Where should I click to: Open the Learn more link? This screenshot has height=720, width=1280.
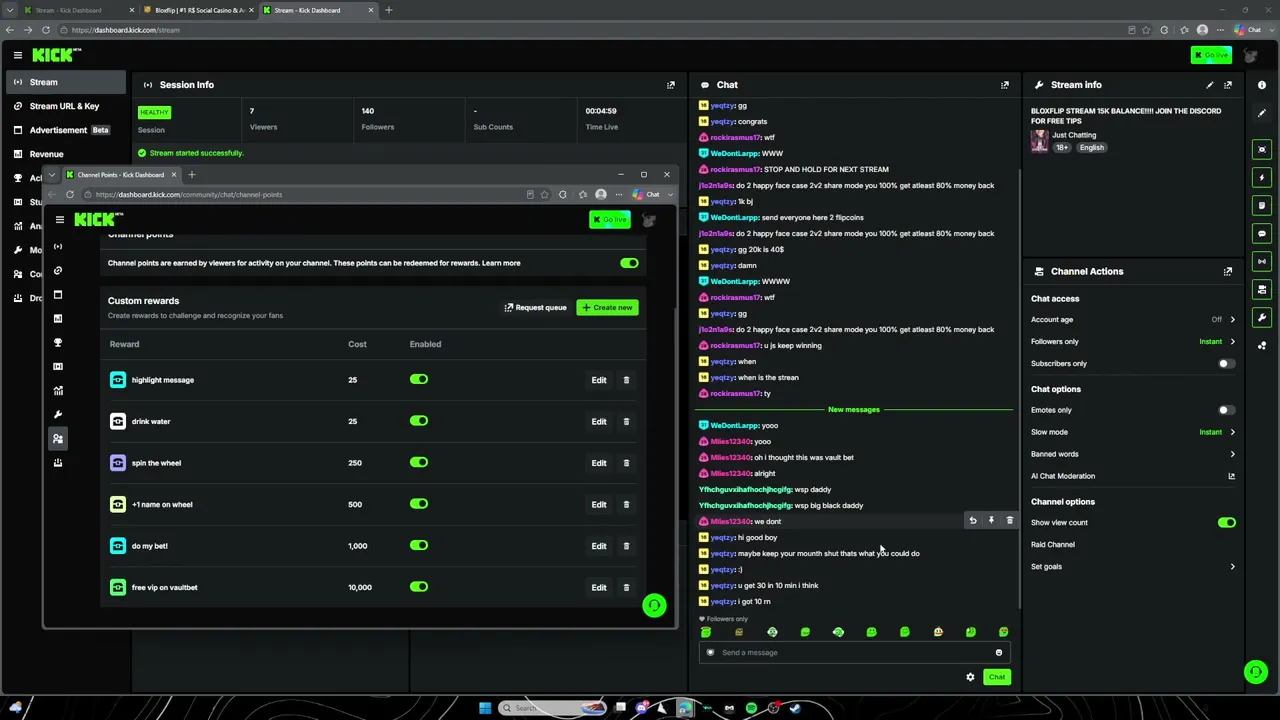point(501,263)
